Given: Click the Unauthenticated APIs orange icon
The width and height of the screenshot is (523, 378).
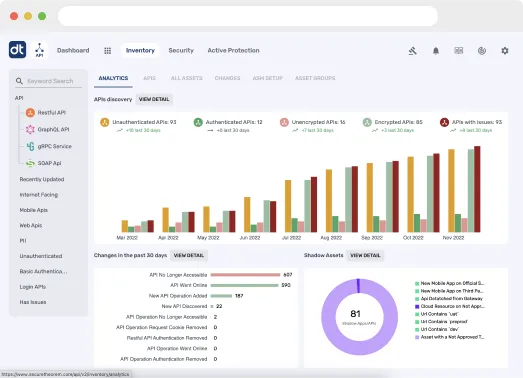Looking at the screenshot, I should pos(105,122).
